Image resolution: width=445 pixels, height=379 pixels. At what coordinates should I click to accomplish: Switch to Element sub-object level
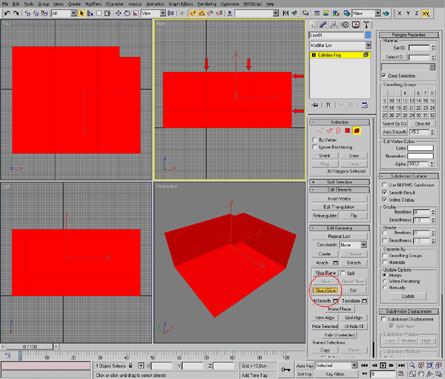(x=357, y=131)
